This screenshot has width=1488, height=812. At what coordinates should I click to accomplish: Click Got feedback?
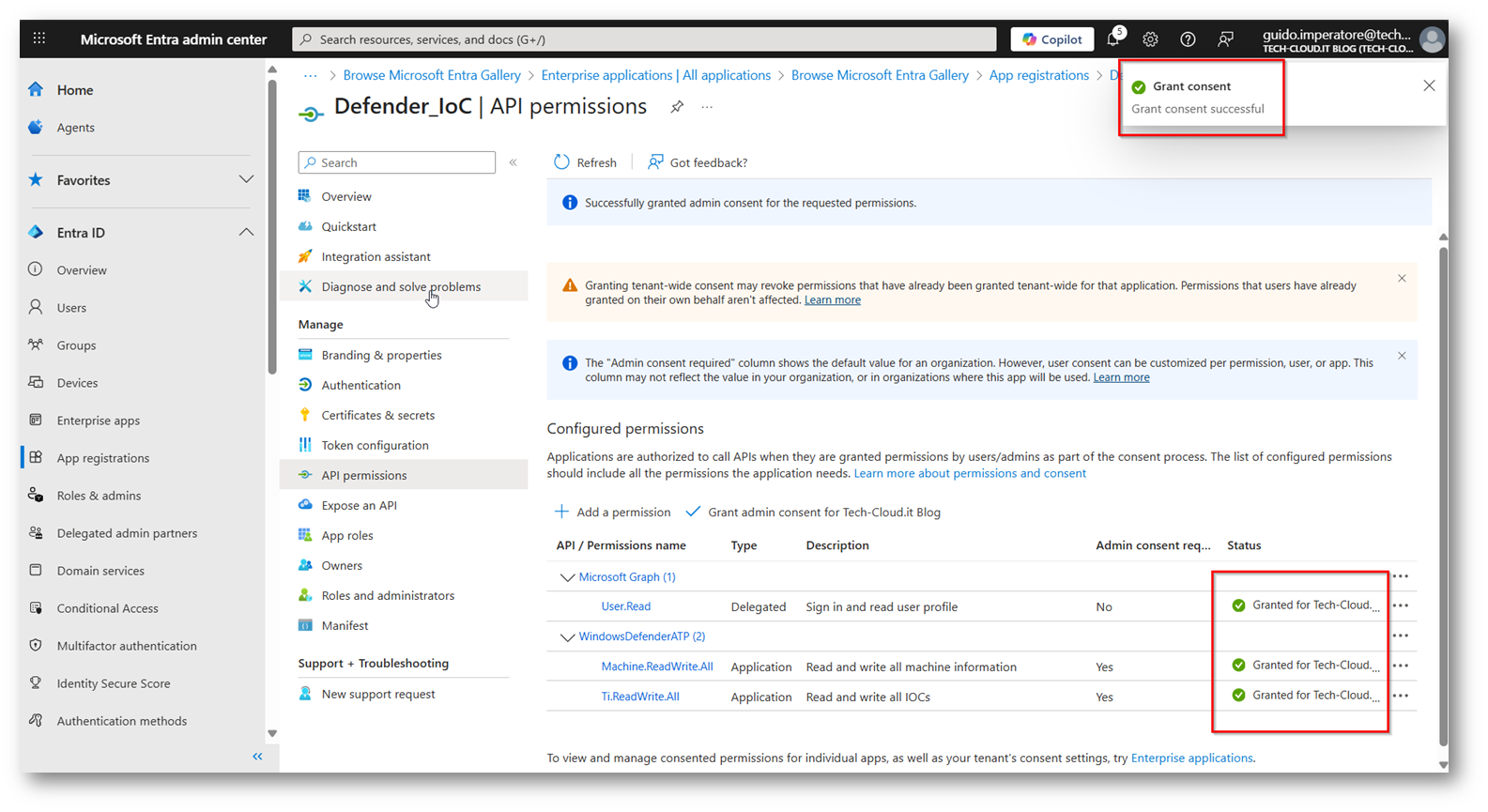[x=698, y=162]
